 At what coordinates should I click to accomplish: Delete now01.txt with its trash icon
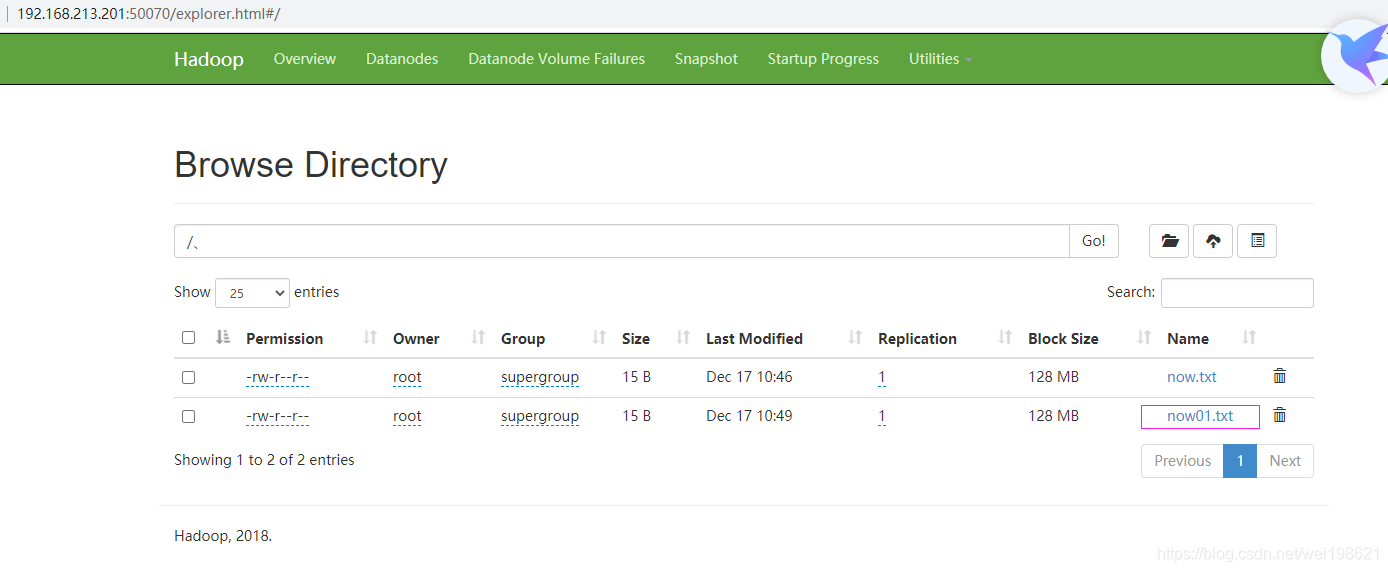point(1279,415)
